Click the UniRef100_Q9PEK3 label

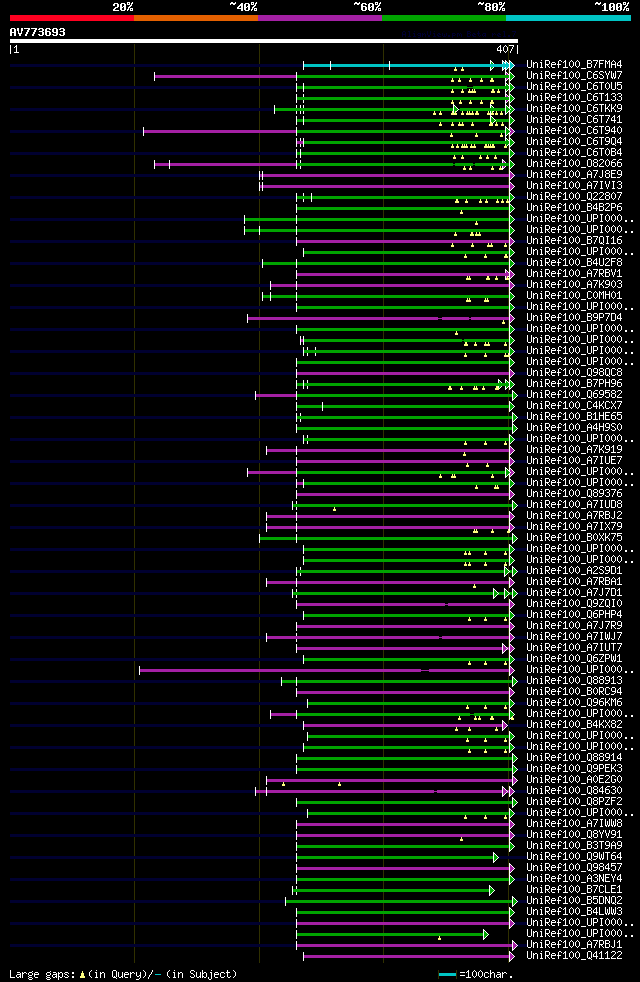[x=574, y=769]
